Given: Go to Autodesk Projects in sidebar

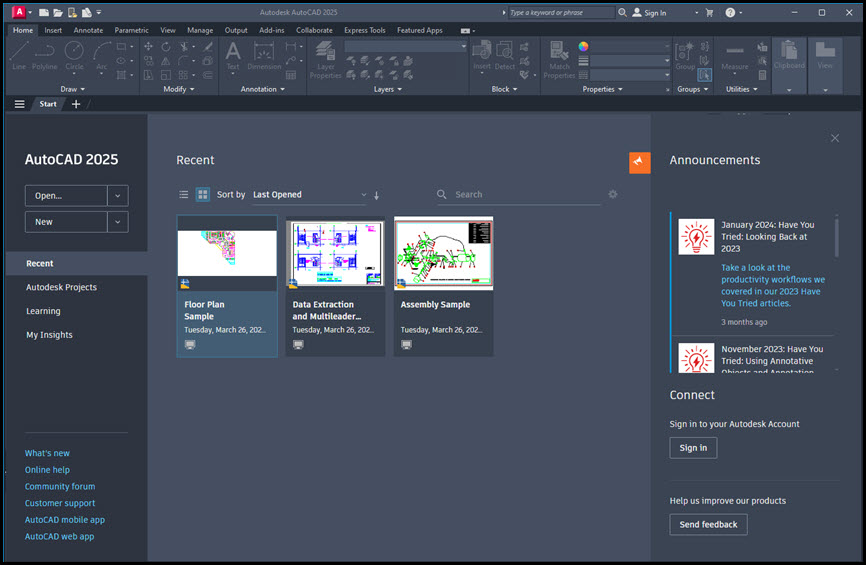Looking at the screenshot, I should pos(61,287).
